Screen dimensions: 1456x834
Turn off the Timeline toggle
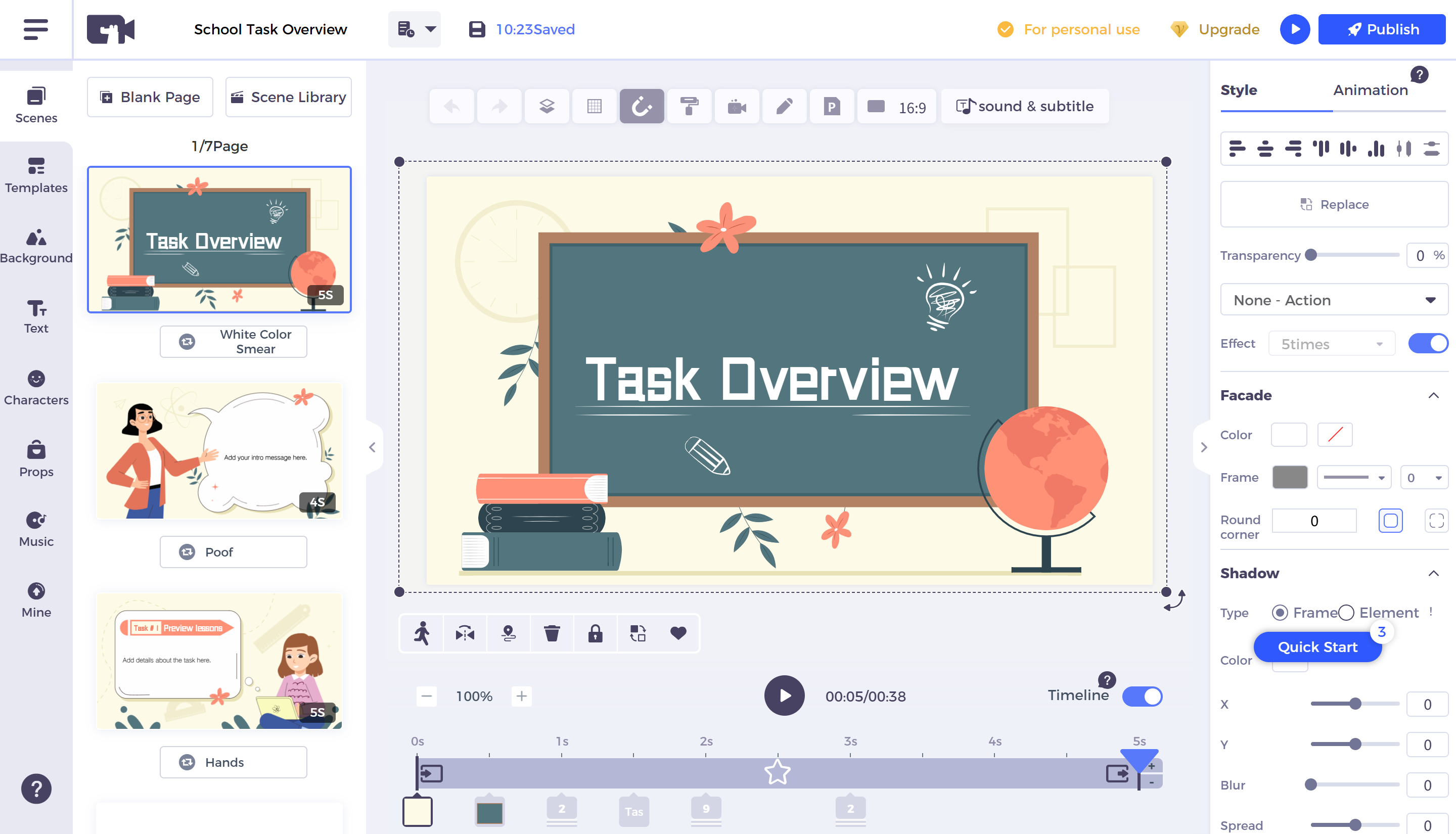click(1142, 696)
